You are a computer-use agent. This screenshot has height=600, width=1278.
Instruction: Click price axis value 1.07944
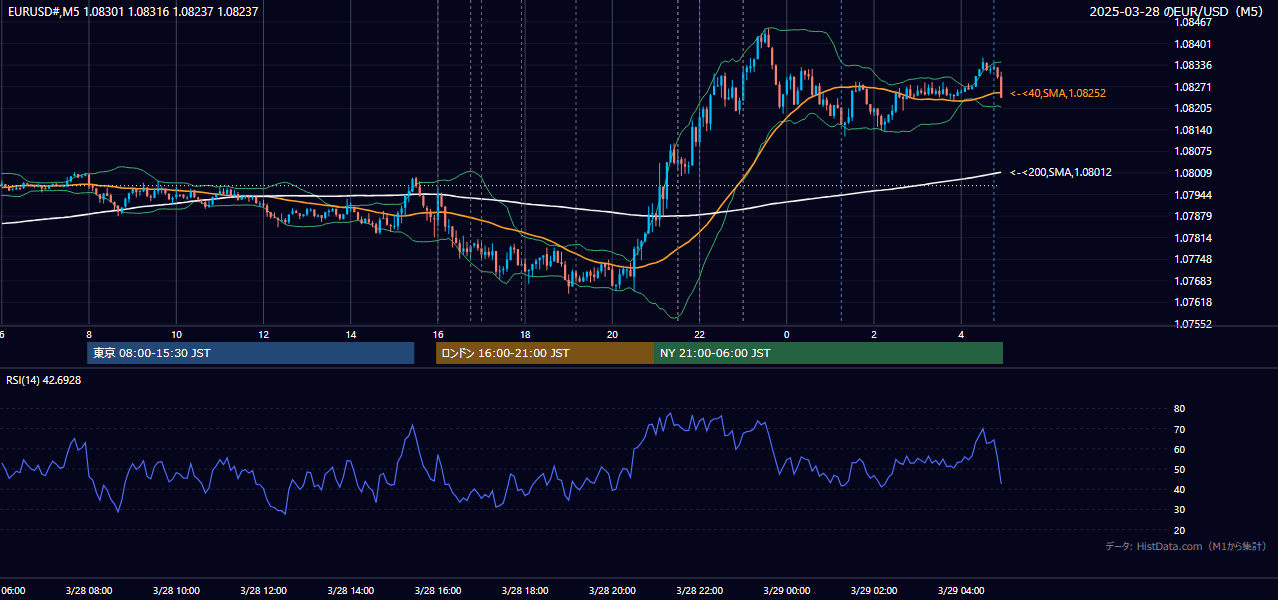1194,195
